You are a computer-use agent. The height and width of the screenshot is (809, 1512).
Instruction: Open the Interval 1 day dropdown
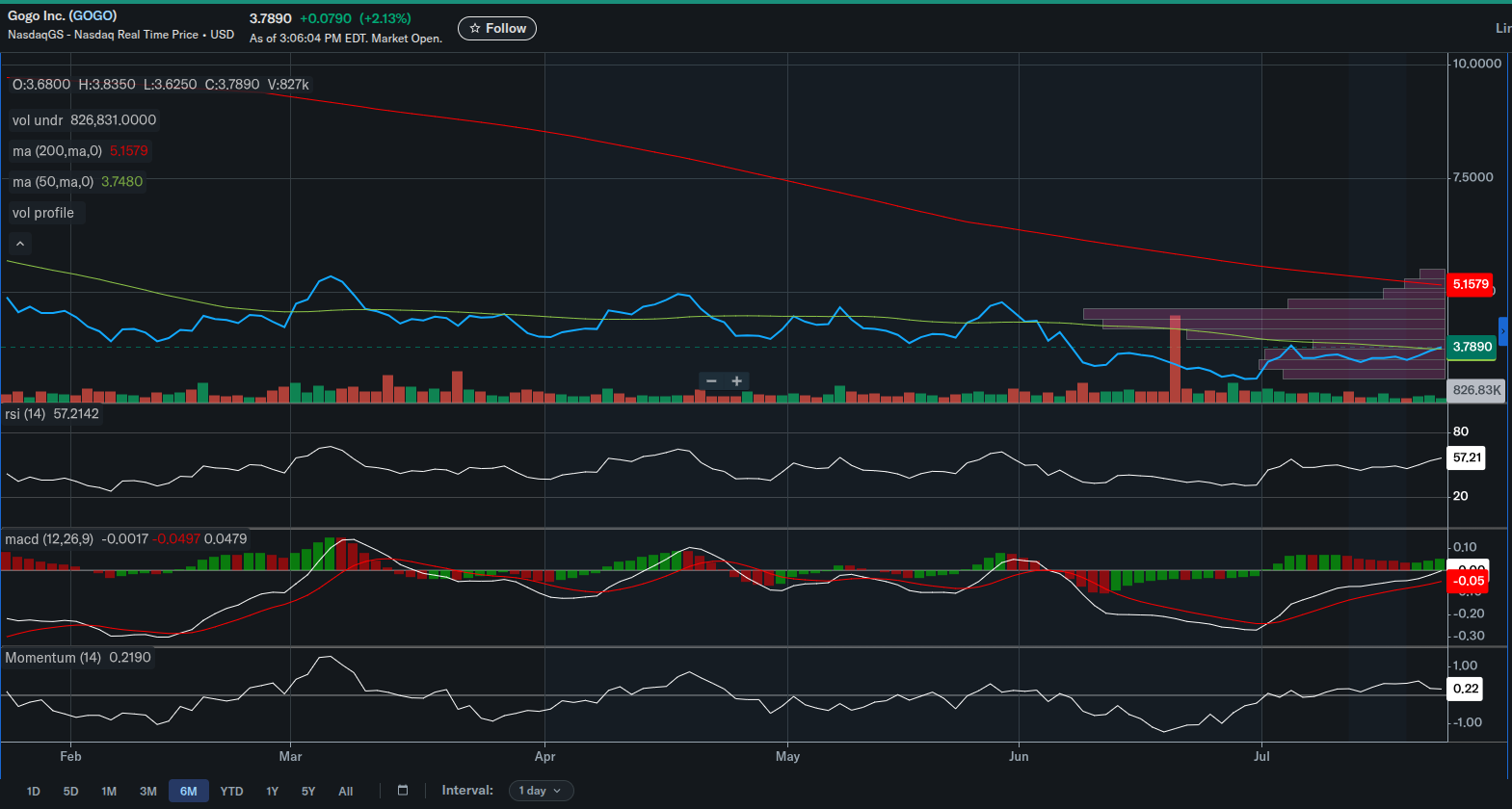pyautogui.click(x=542, y=791)
